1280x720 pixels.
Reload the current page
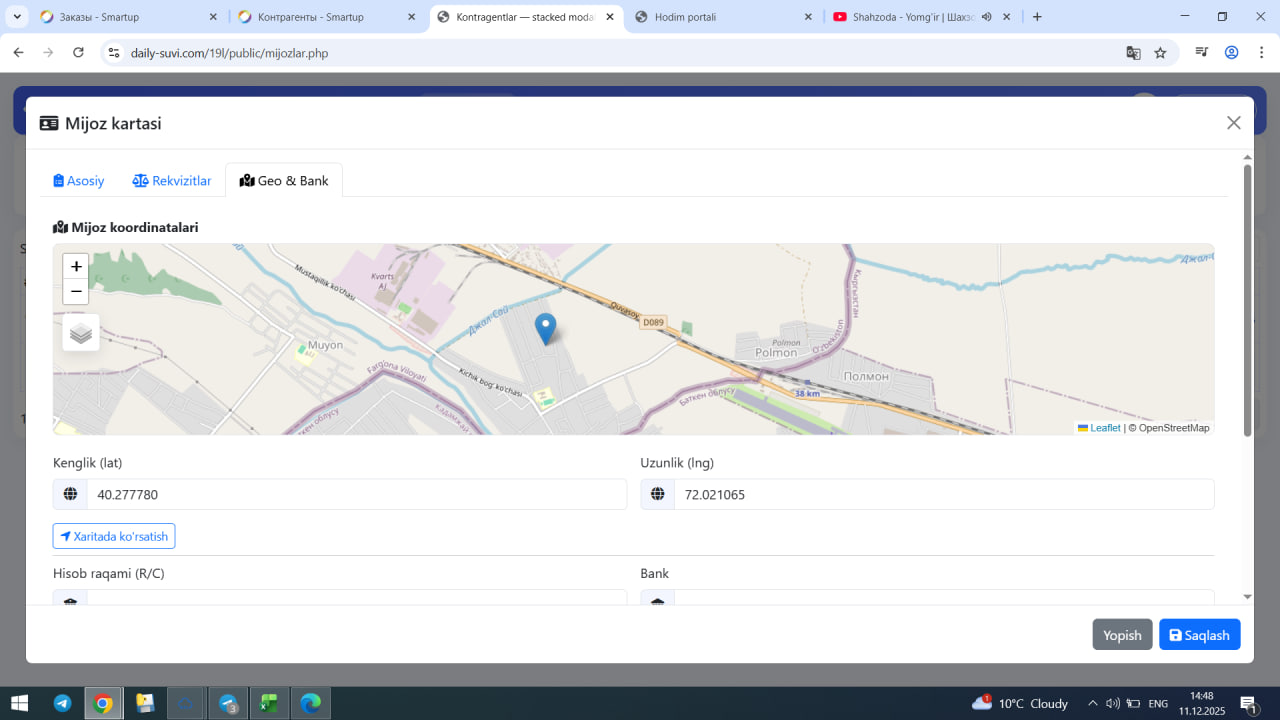[78, 53]
